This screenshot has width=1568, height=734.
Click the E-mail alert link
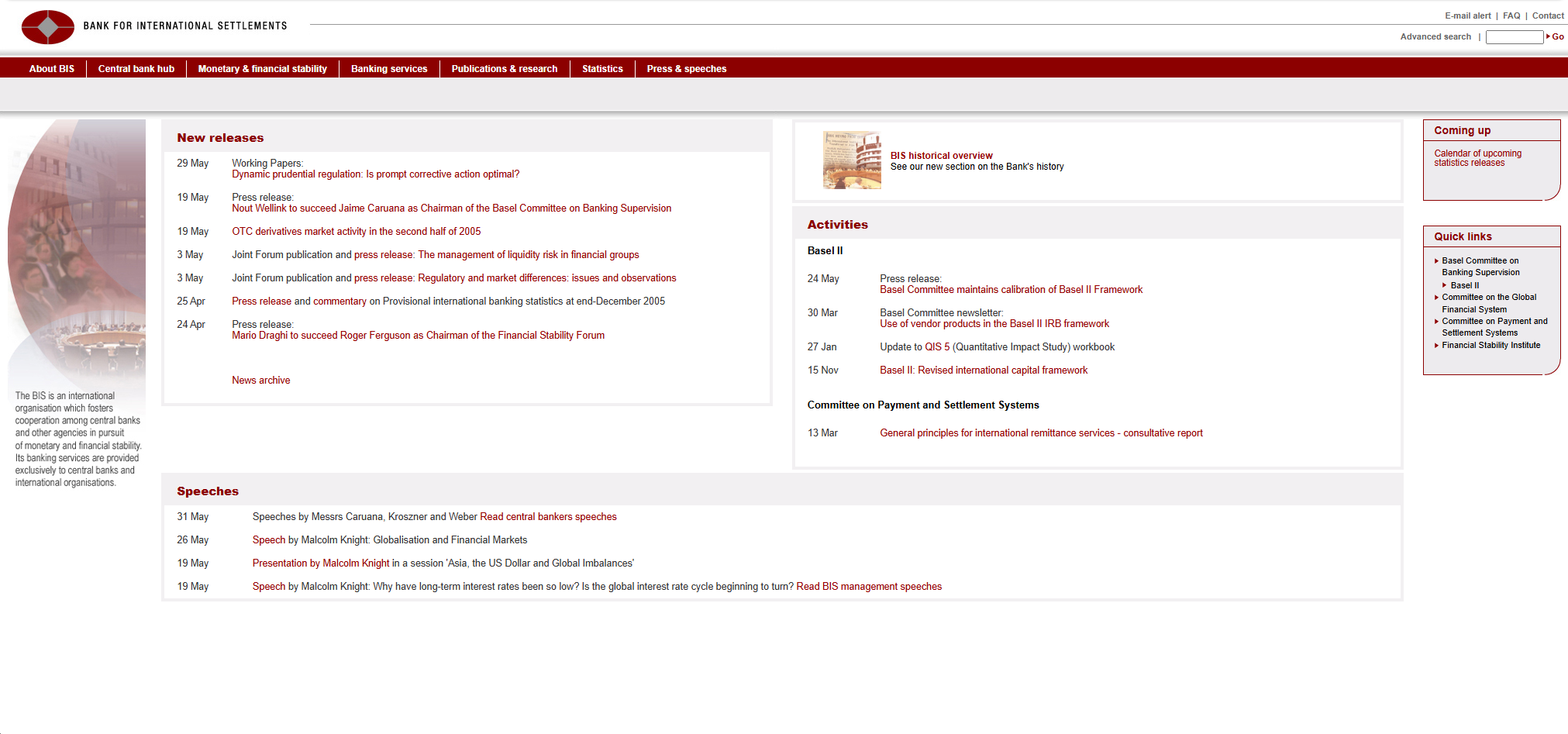click(1467, 16)
